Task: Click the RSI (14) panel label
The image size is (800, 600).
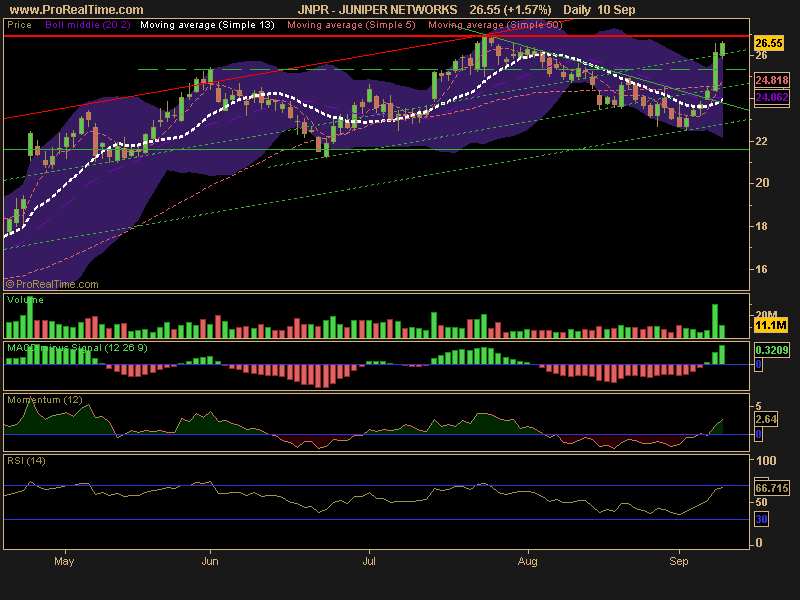Action: click(x=26, y=461)
